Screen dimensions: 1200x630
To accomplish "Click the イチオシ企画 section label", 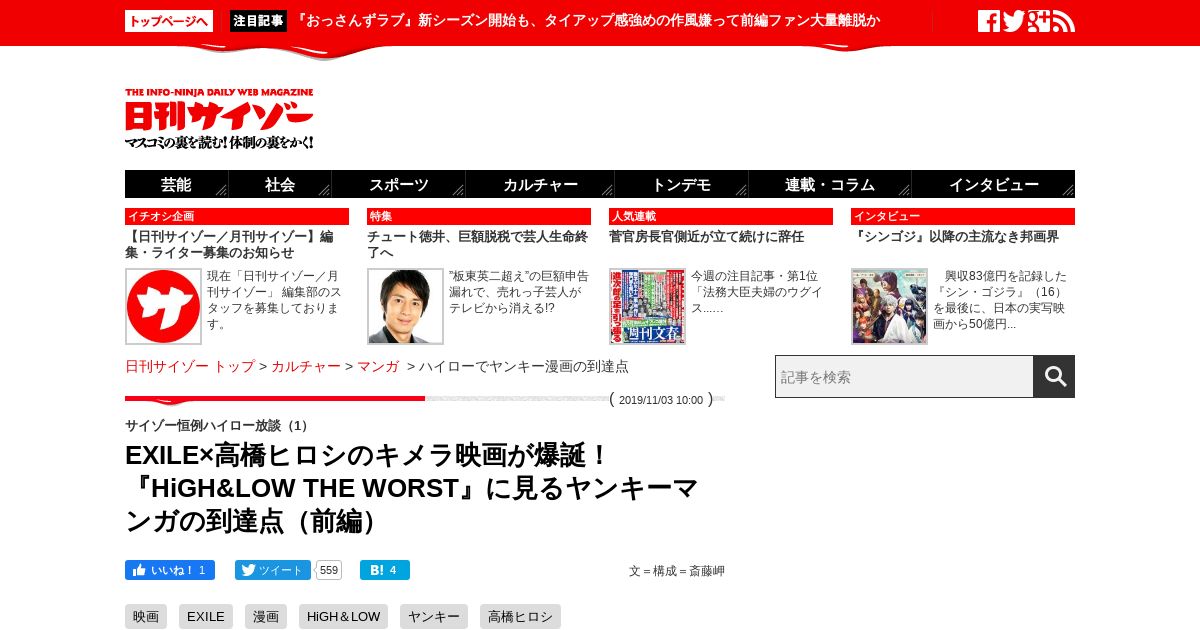I will pyautogui.click(x=237, y=216).
